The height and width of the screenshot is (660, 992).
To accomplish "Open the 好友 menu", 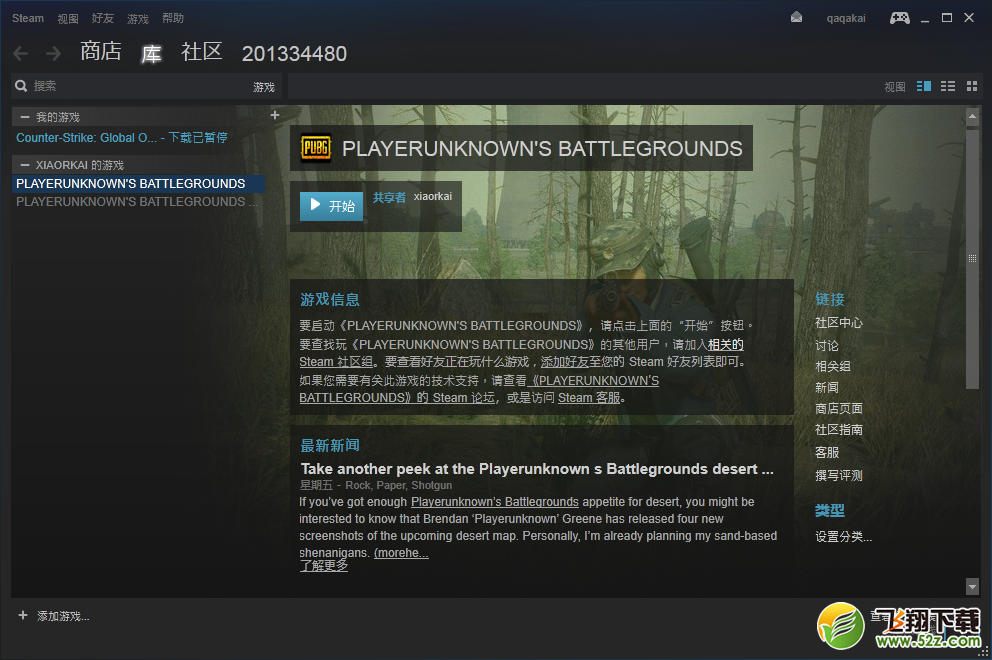I will [102, 18].
